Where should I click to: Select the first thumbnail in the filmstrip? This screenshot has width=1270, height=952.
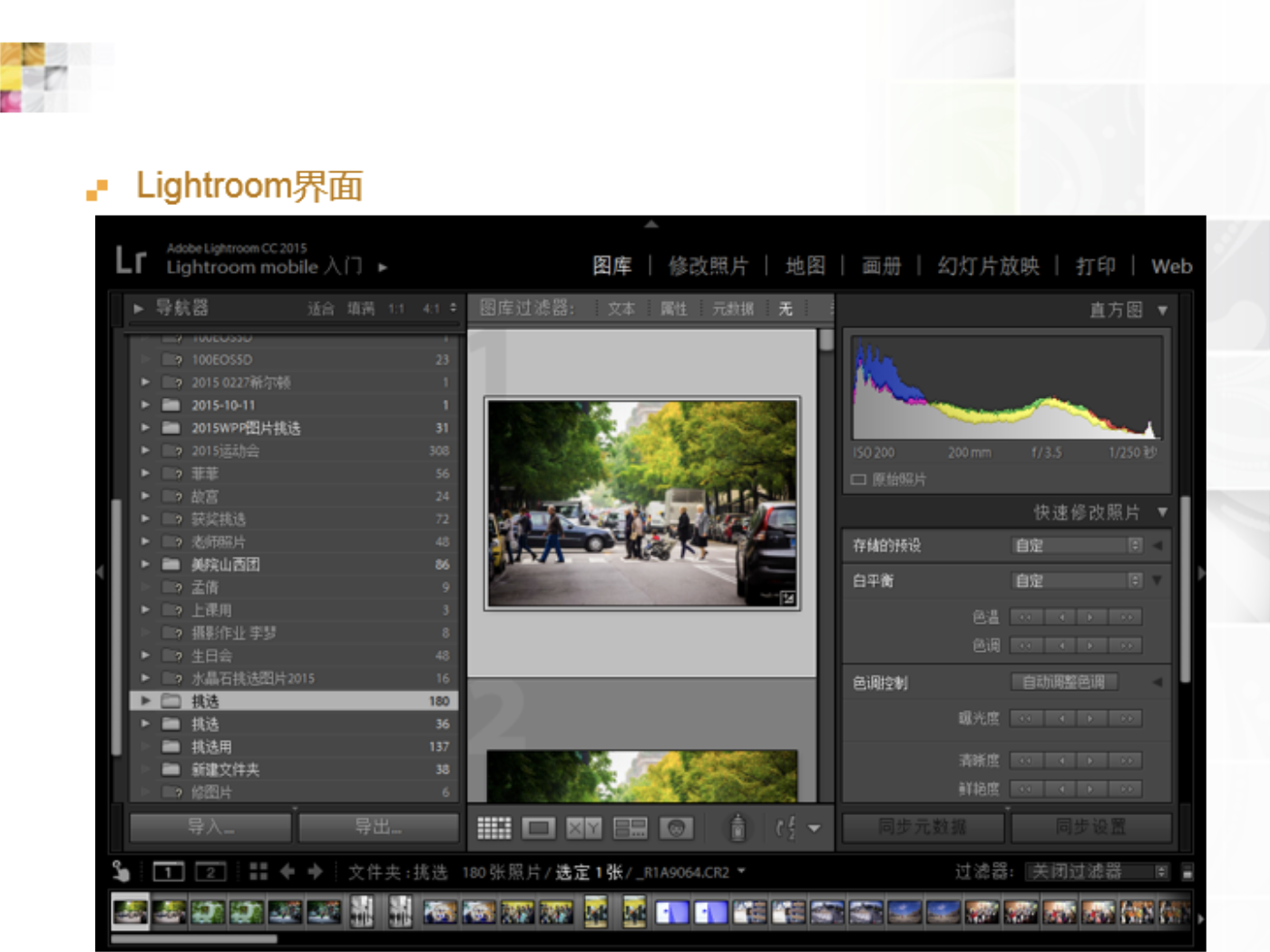coord(131,911)
